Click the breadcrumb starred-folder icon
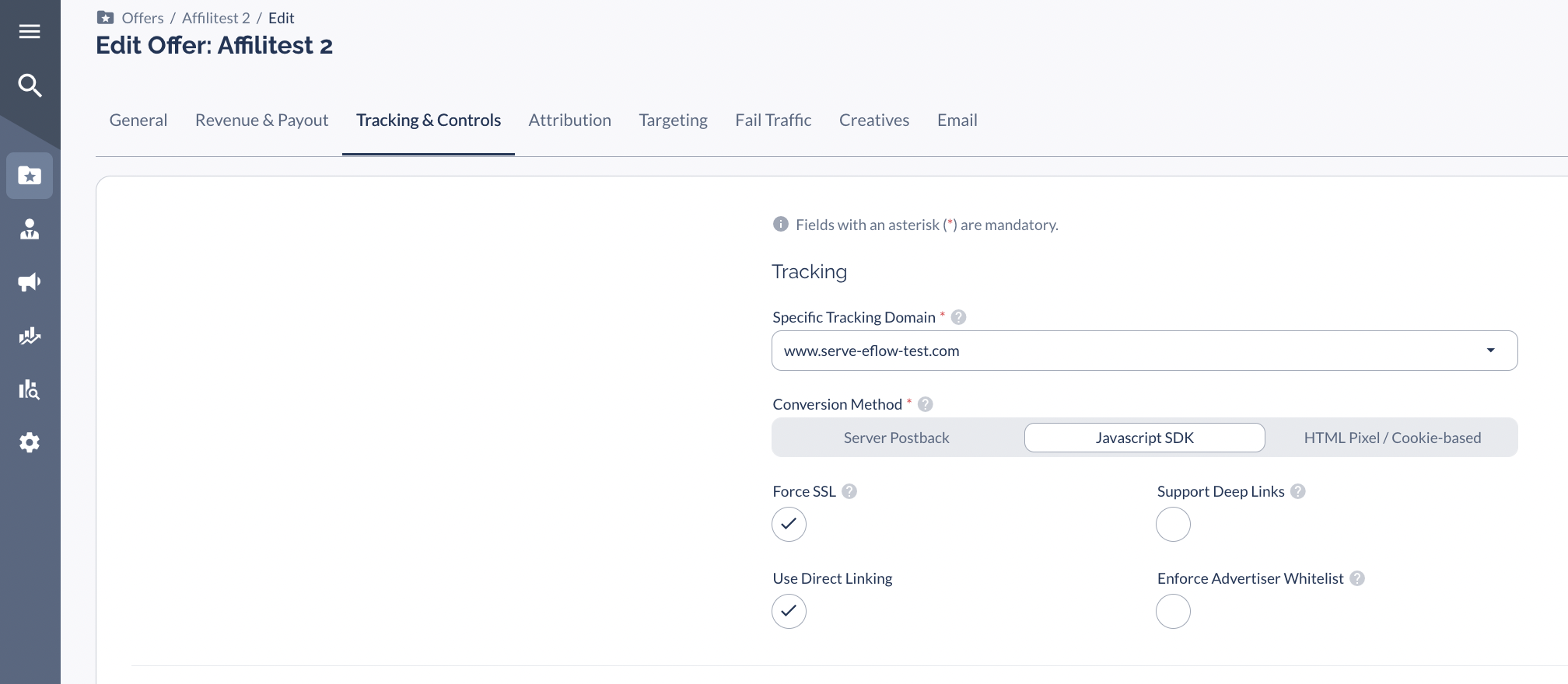 (106, 17)
